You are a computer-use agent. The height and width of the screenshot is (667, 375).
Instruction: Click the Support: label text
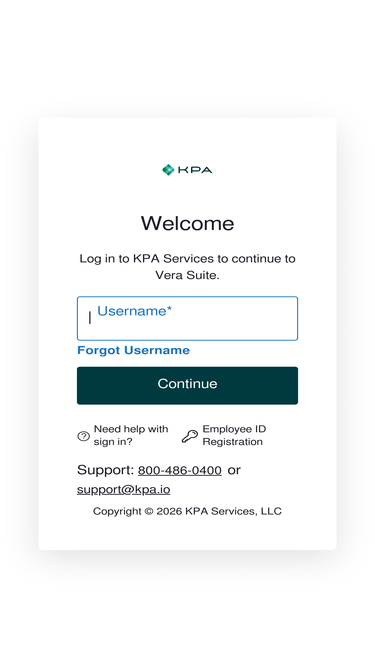click(106, 470)
